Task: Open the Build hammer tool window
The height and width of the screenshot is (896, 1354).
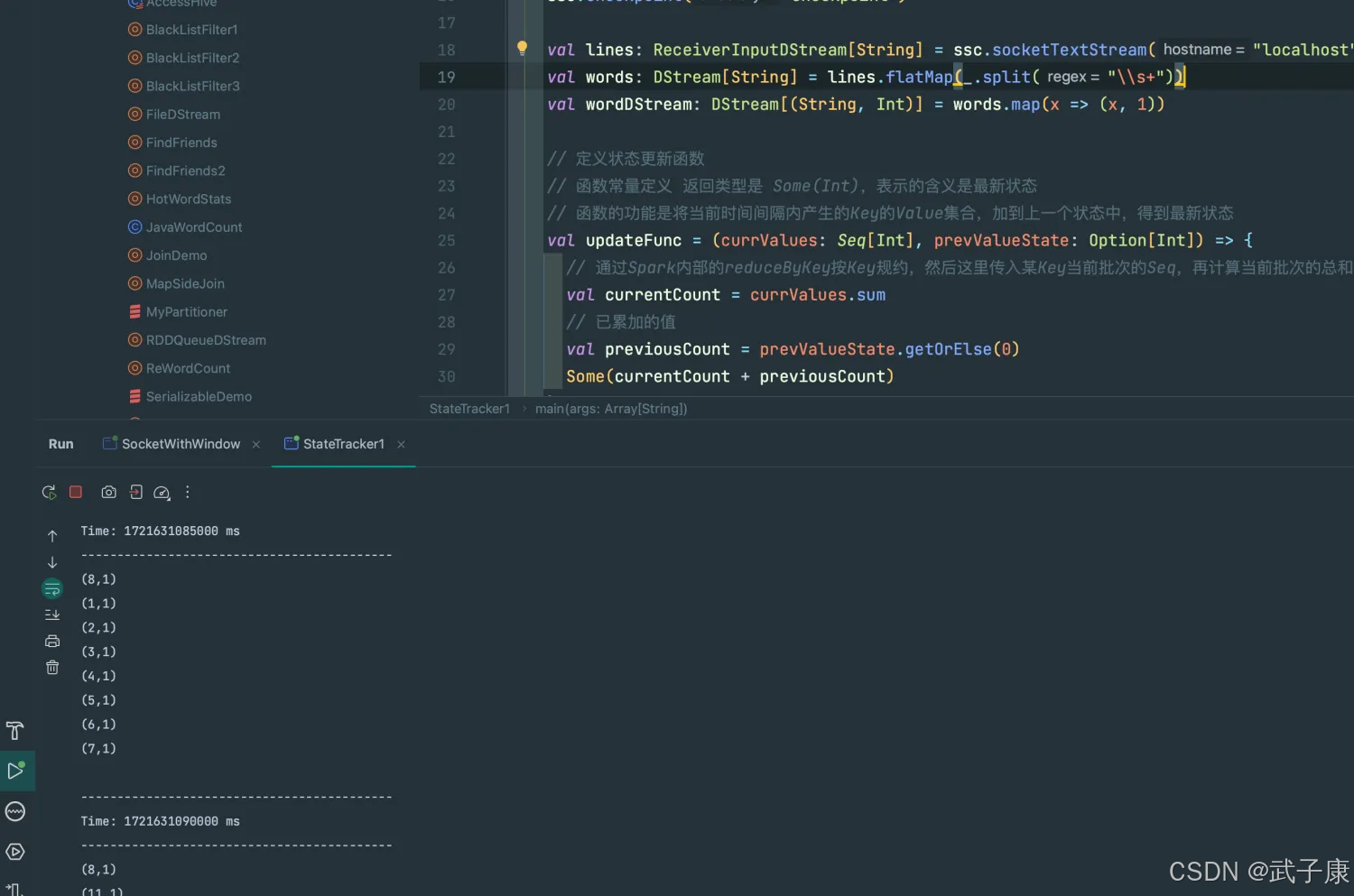Action: pos(15,731)
